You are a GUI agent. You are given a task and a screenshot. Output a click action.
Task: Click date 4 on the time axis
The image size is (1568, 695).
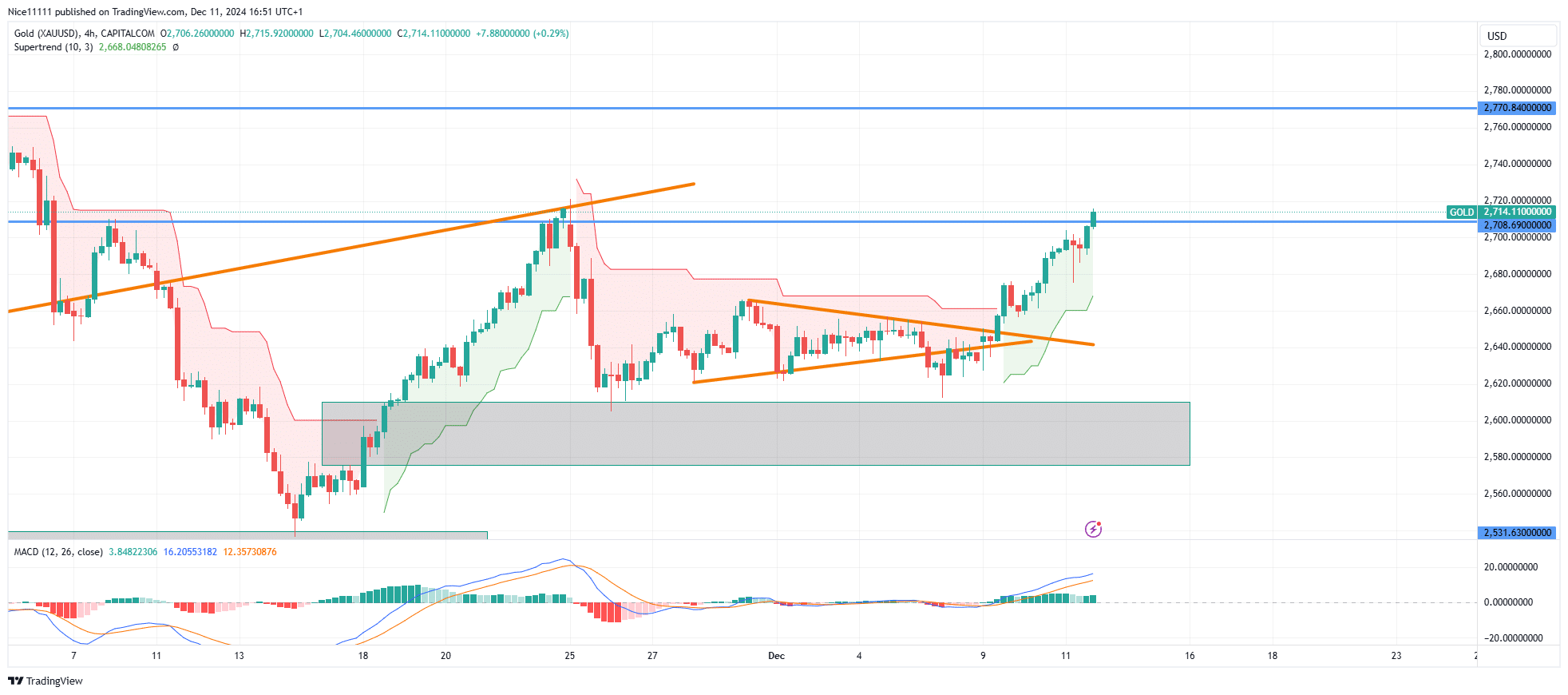pyautogui.click(x=859, y=656)
